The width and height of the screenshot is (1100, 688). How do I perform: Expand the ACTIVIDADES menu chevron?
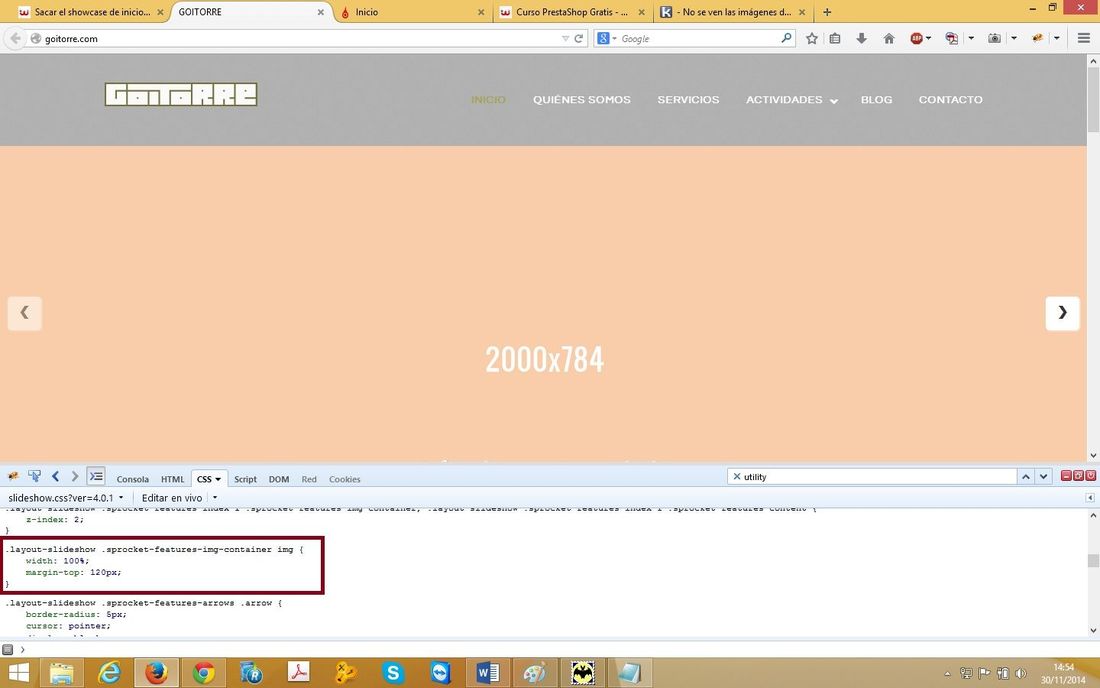(833, 101)
